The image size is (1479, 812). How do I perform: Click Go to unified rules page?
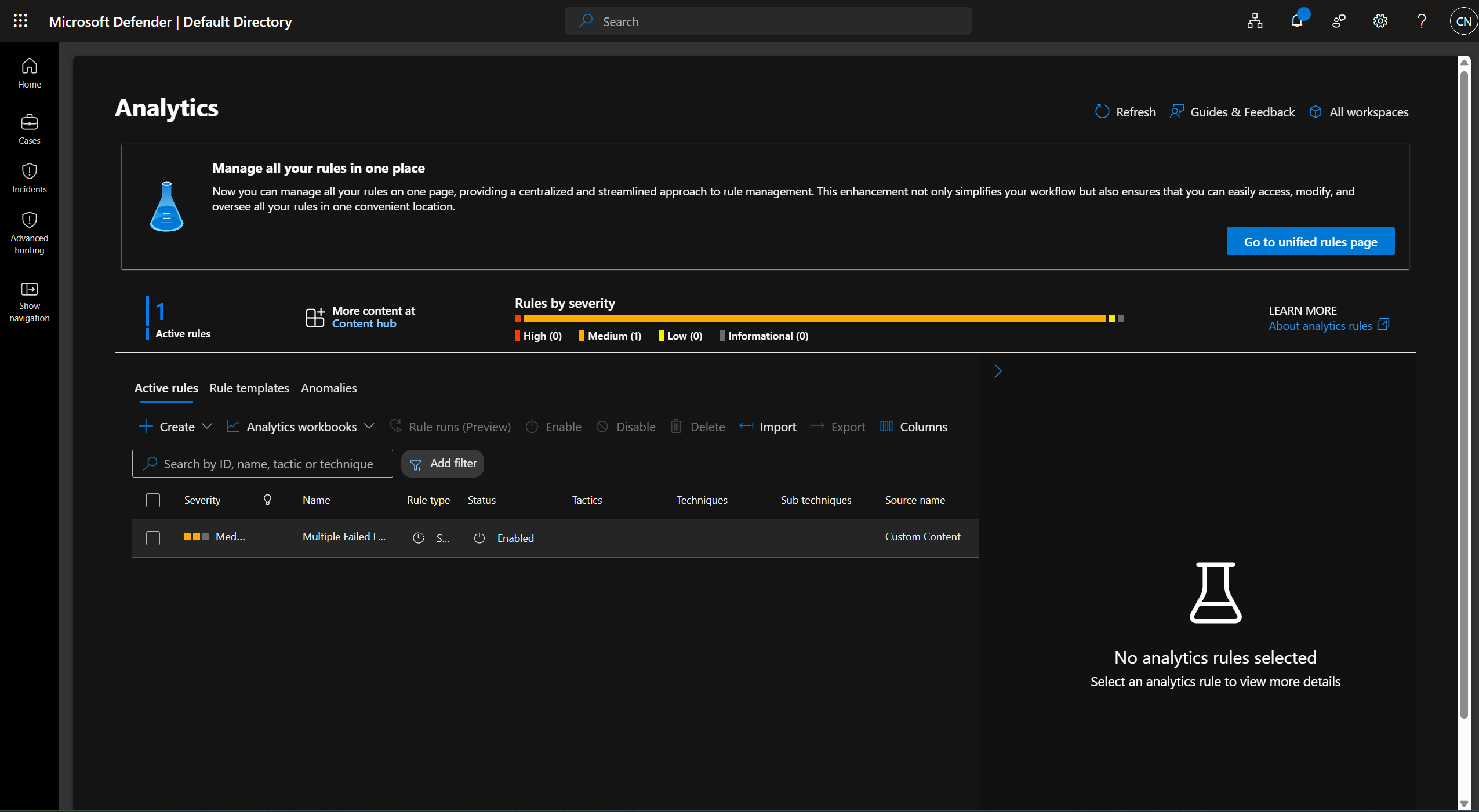pyautogui.click(x=1310, y=242)
